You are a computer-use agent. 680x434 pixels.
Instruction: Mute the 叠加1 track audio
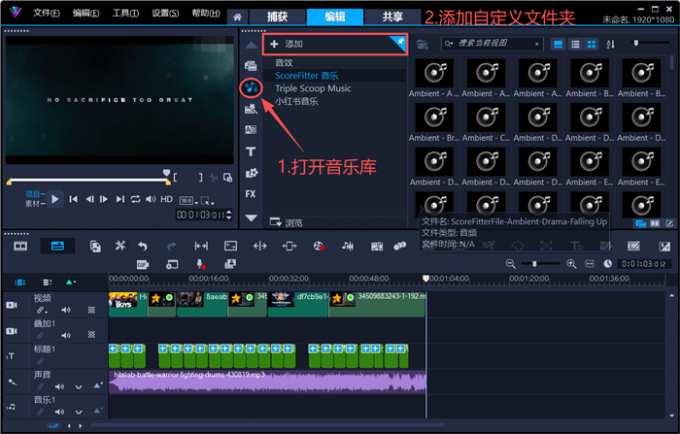tap(65, 335)
